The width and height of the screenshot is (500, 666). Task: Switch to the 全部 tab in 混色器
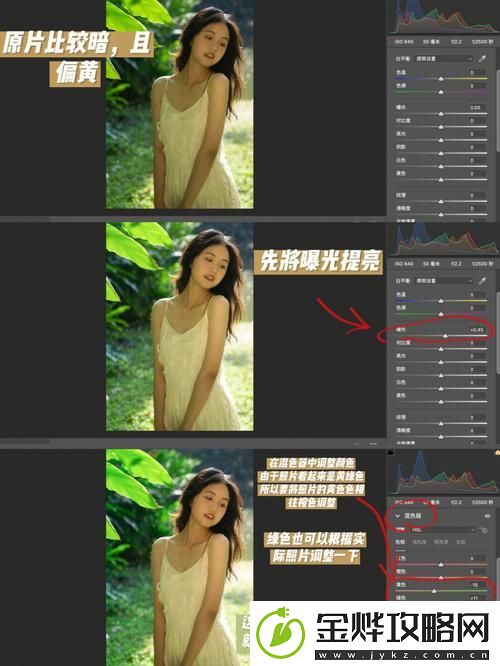460,542
